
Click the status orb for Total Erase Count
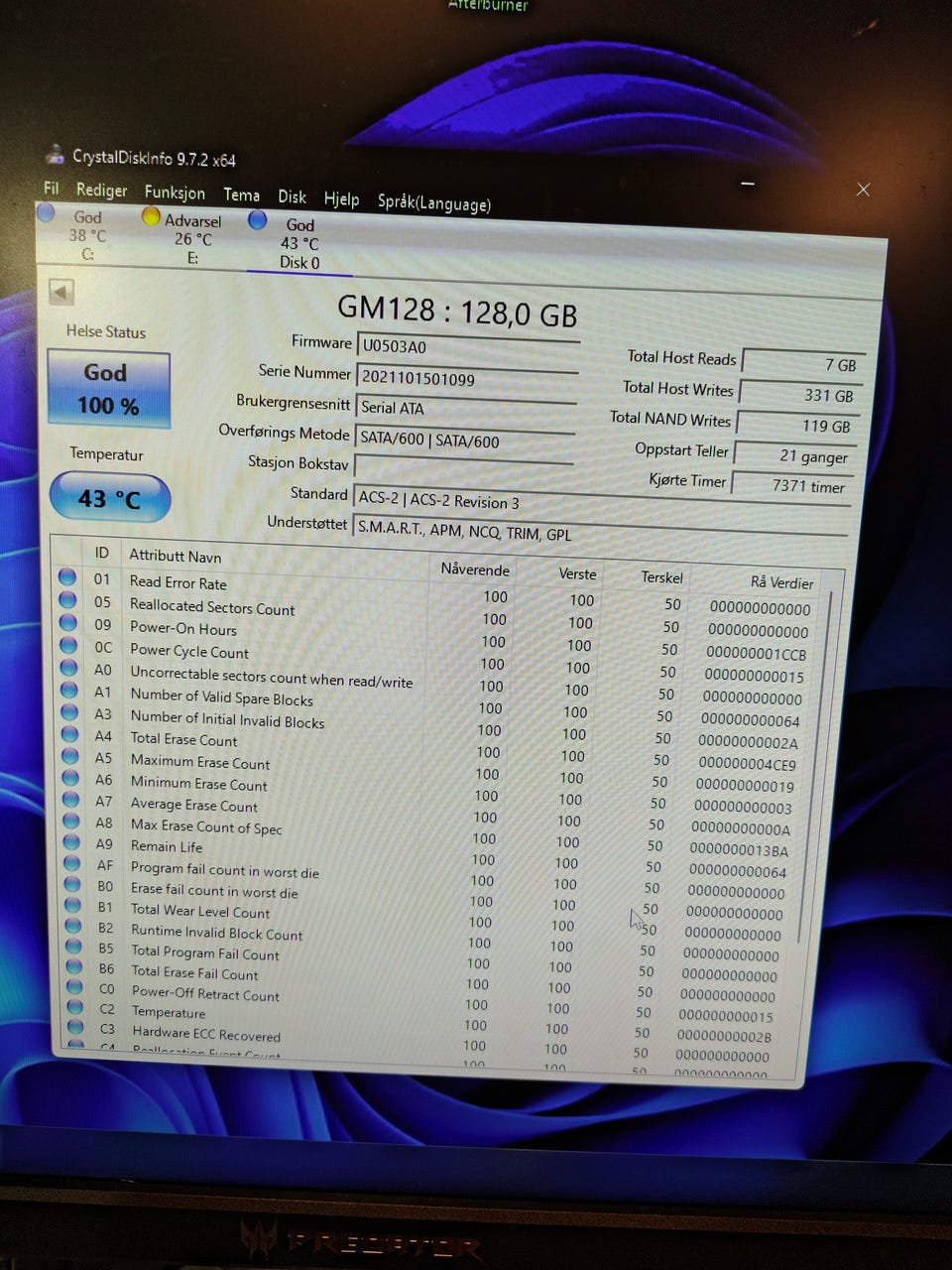(x=70, y=733)
